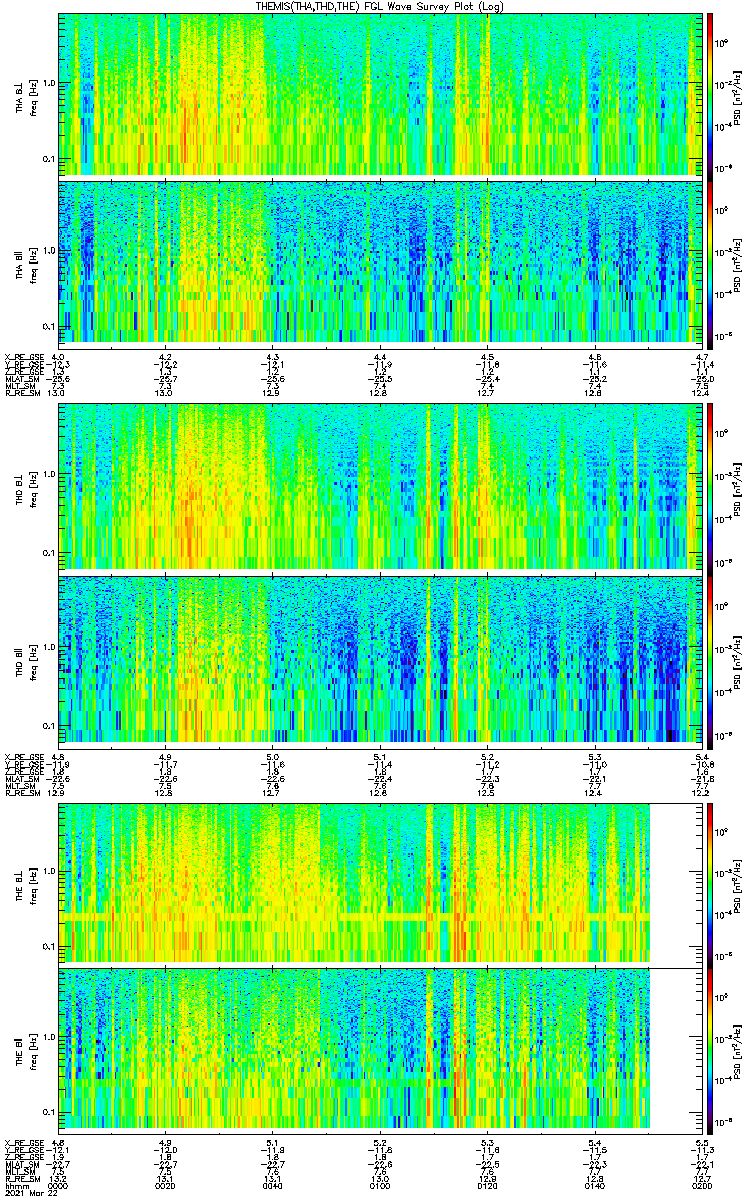The image size is (750, 1200).
Task: Click the THA B-perpendicular spectrogram panel
Action: (380, 95)
